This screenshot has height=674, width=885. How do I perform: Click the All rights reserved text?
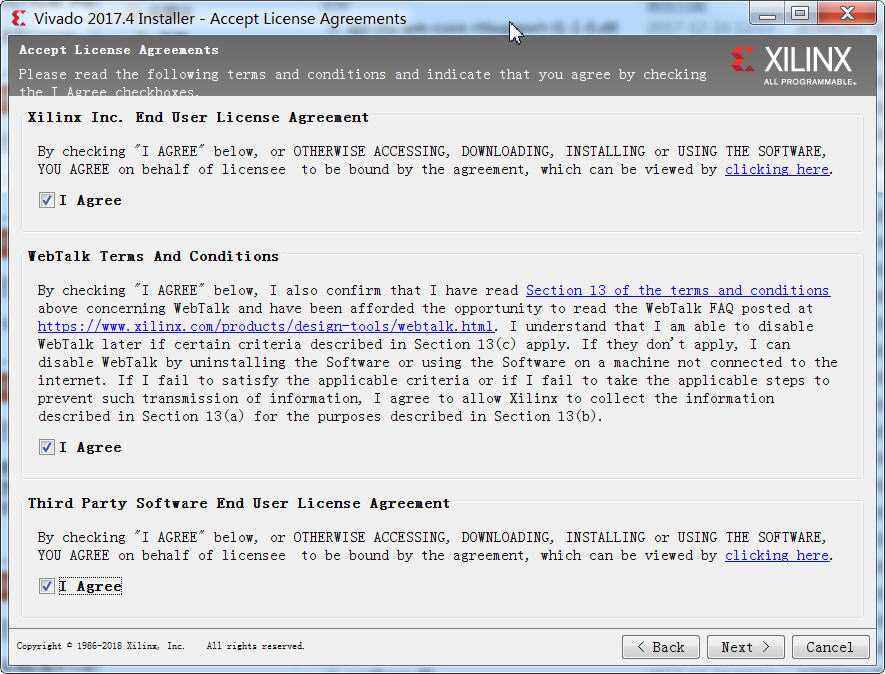point(255,646)
